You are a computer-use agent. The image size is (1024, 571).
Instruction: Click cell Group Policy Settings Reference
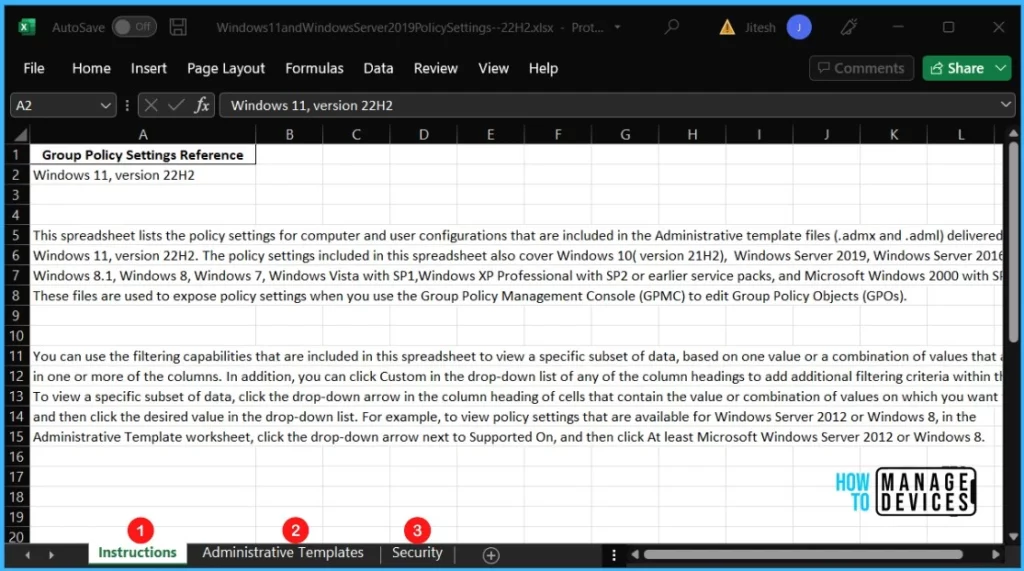click(x=142, y=155)
